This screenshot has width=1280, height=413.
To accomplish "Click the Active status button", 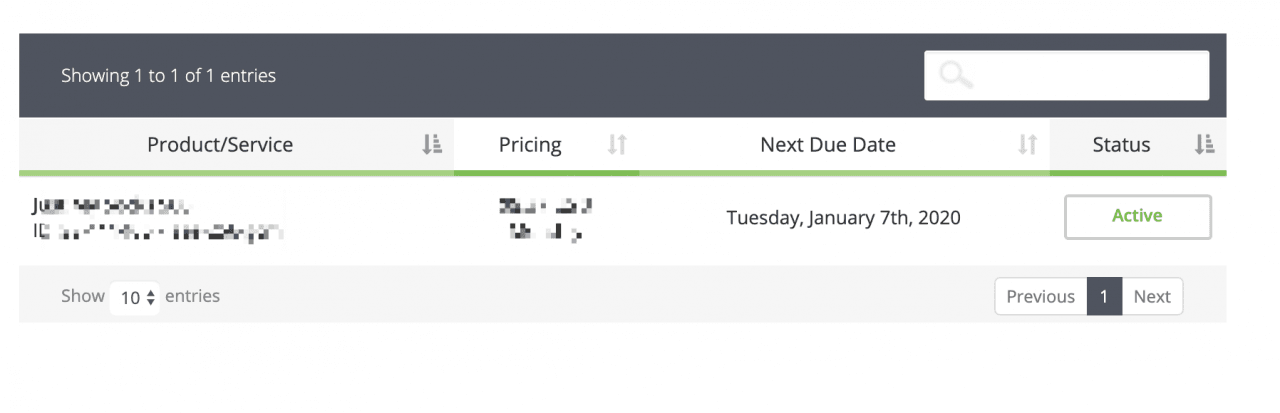I will point(1137,216).
